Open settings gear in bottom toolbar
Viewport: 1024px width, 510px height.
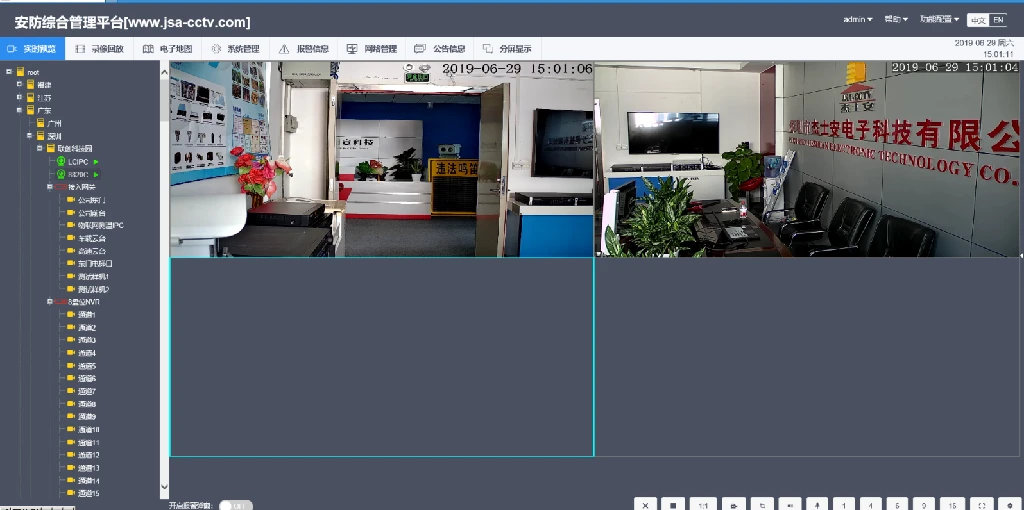tap(1009, 505)
